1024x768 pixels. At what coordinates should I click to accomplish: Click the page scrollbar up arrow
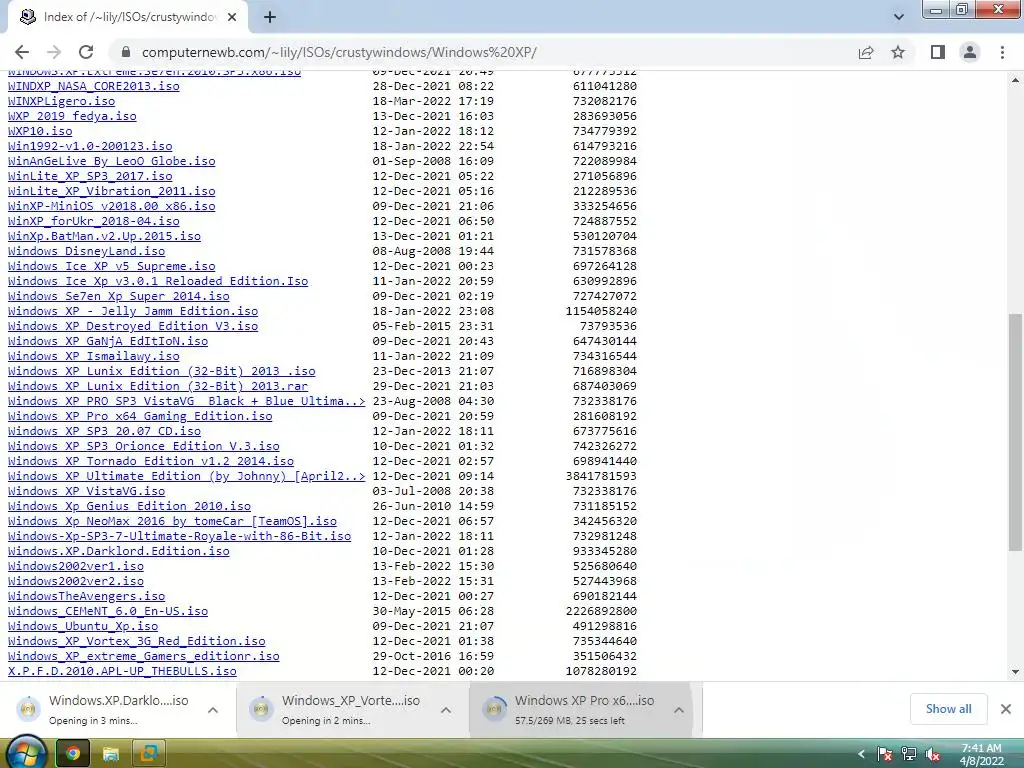[1015, 80]
